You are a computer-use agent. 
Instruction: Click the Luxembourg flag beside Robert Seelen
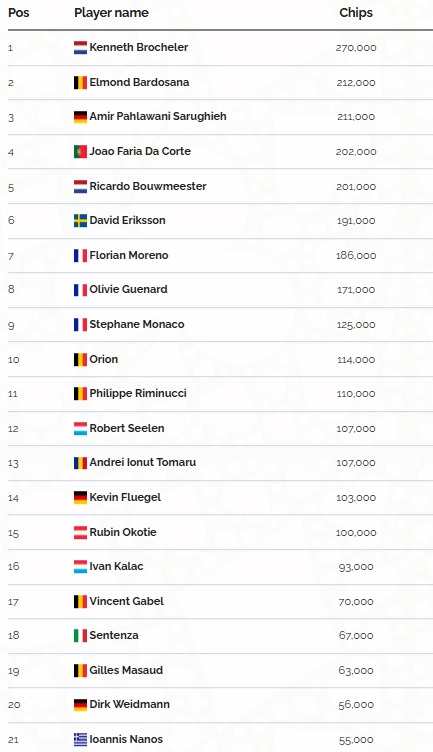pos(81,428)
